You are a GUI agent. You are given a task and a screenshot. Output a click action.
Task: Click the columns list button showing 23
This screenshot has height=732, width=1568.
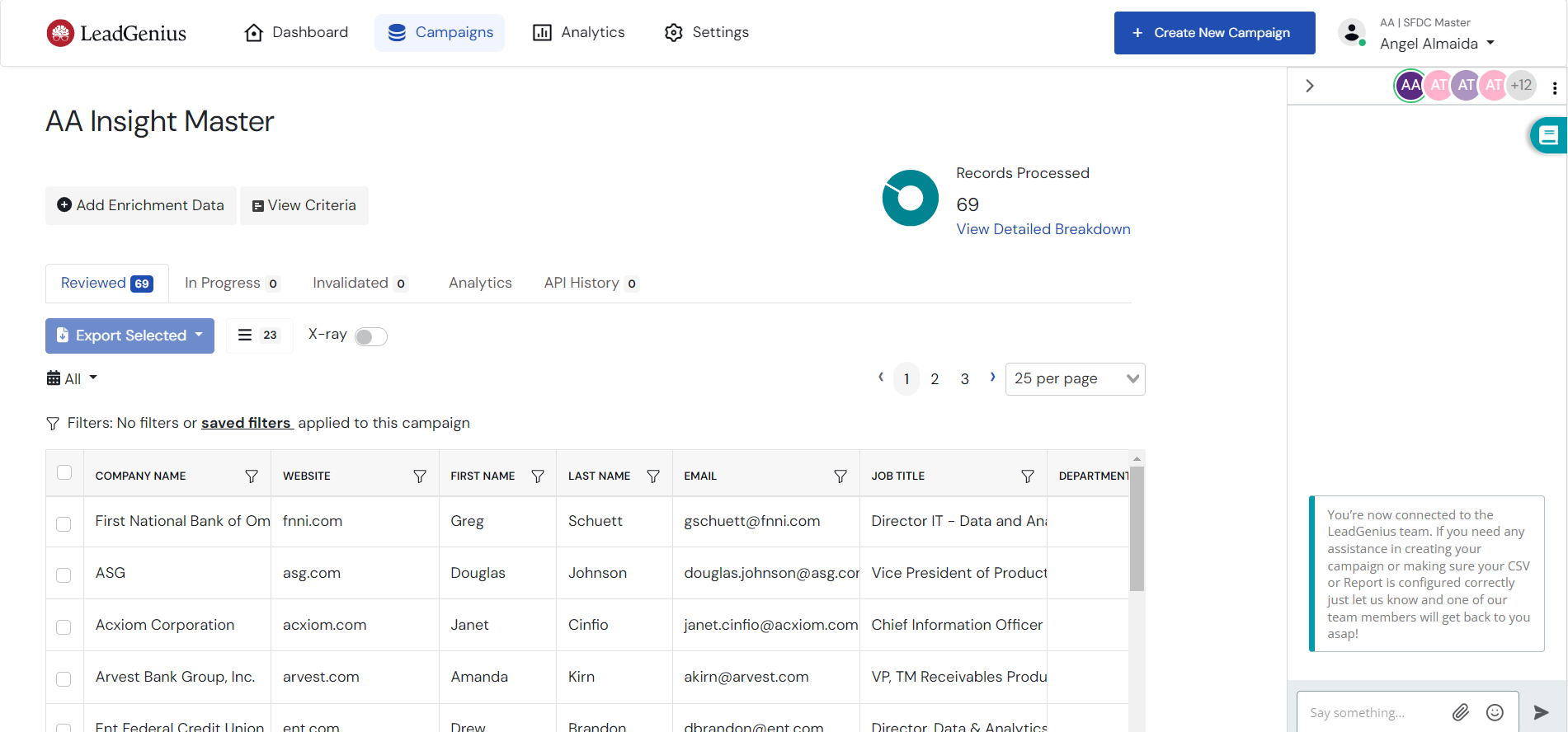tap(259, 335)
